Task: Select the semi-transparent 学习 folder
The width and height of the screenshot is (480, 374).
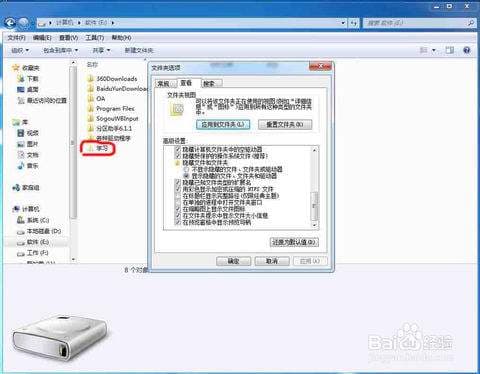Action: (98, 148)
